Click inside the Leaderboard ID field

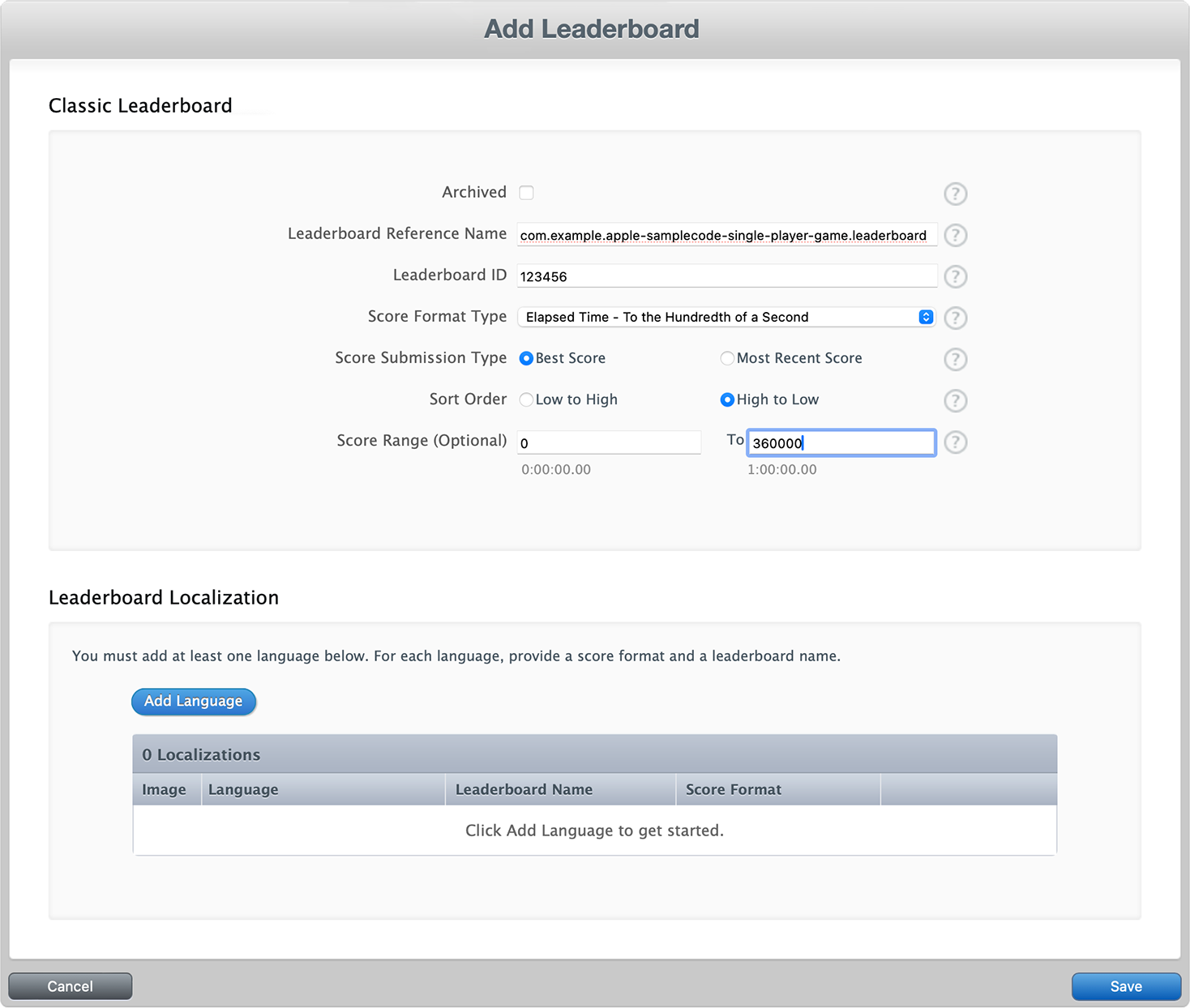(x=726, y=275)
